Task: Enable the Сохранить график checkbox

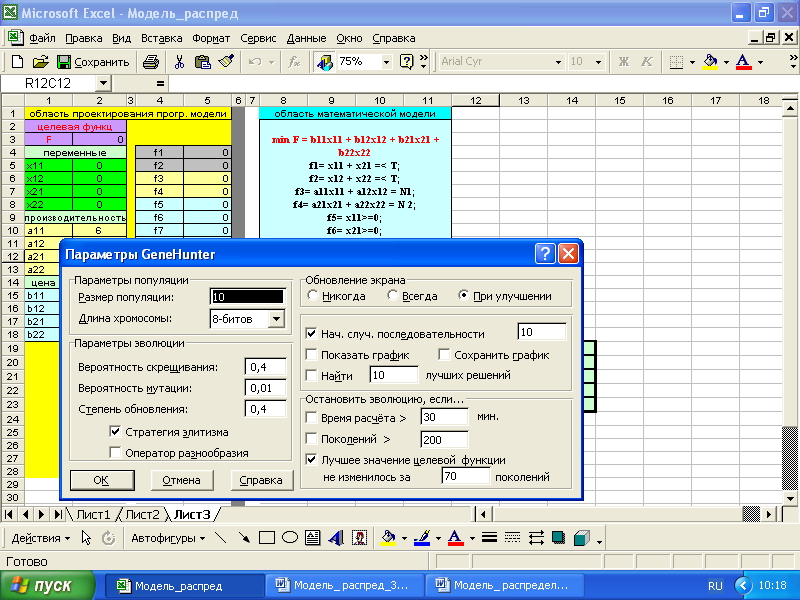Action: tap(444, 355)
